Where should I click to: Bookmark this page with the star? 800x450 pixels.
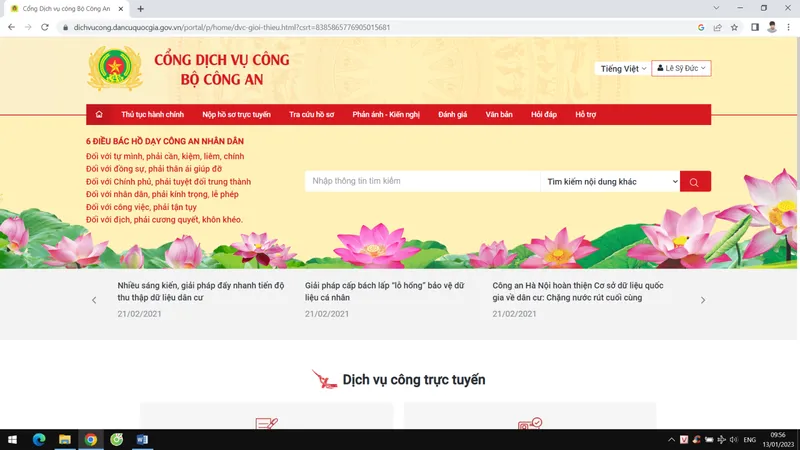(x=734, y=28)
